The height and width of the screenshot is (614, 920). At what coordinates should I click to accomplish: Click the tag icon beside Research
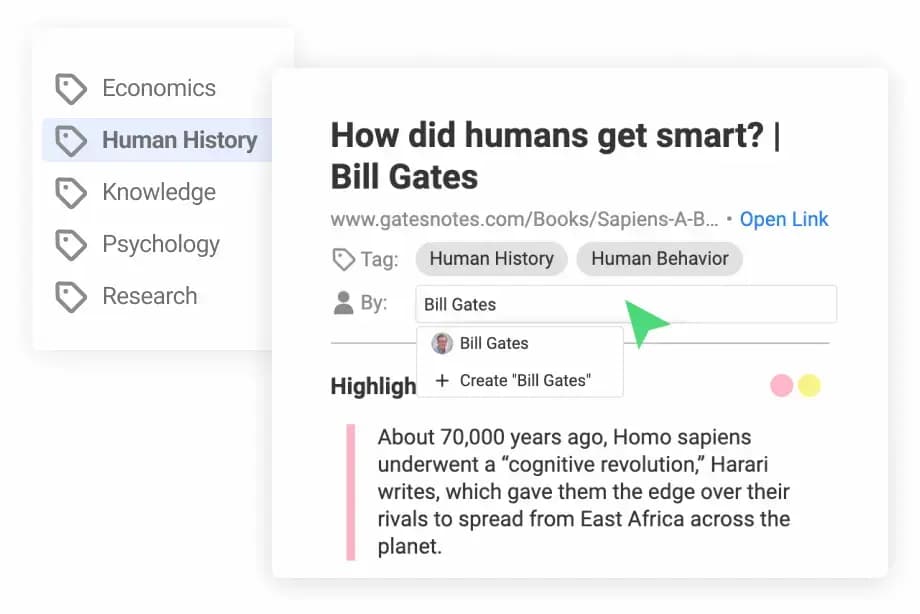click(x=70, y=297)
